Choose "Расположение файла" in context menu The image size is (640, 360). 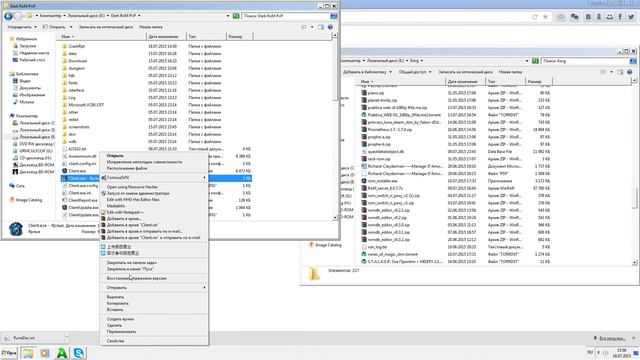tap(127, 168)
